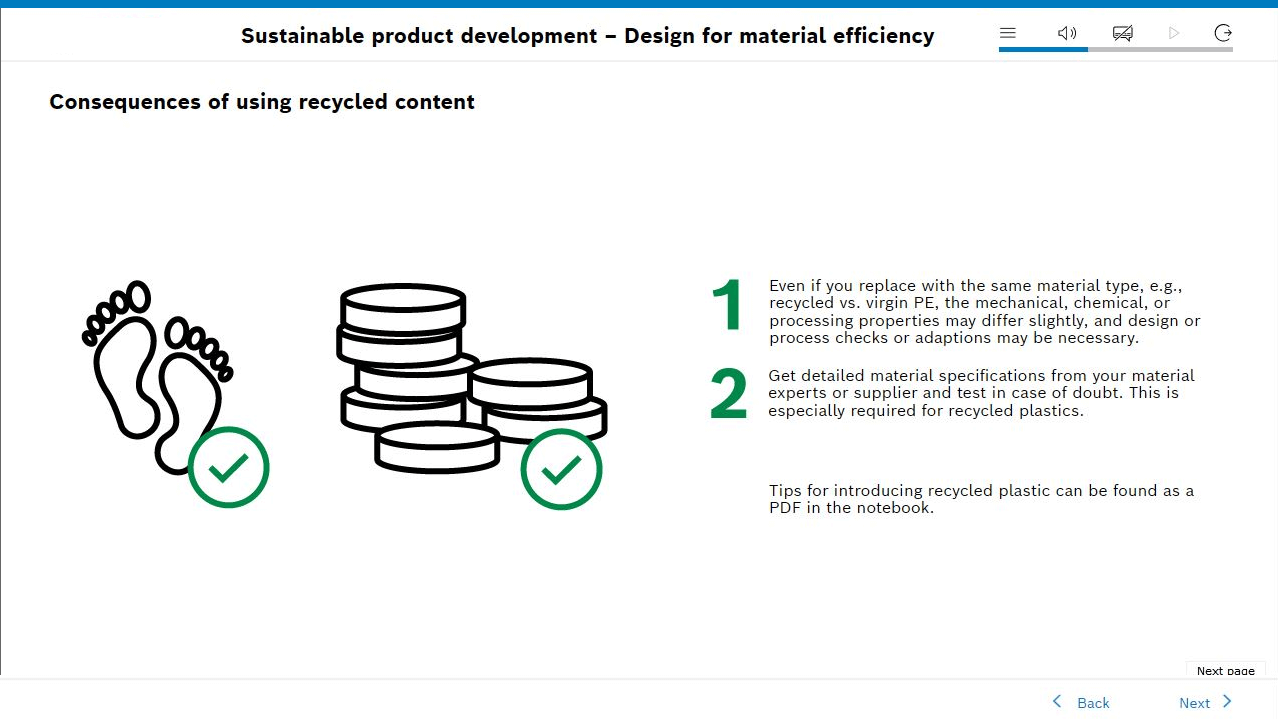The image size is (1278, 719).
Task: Click the checkmark beside the footprint
Action: tap(229, 467)
